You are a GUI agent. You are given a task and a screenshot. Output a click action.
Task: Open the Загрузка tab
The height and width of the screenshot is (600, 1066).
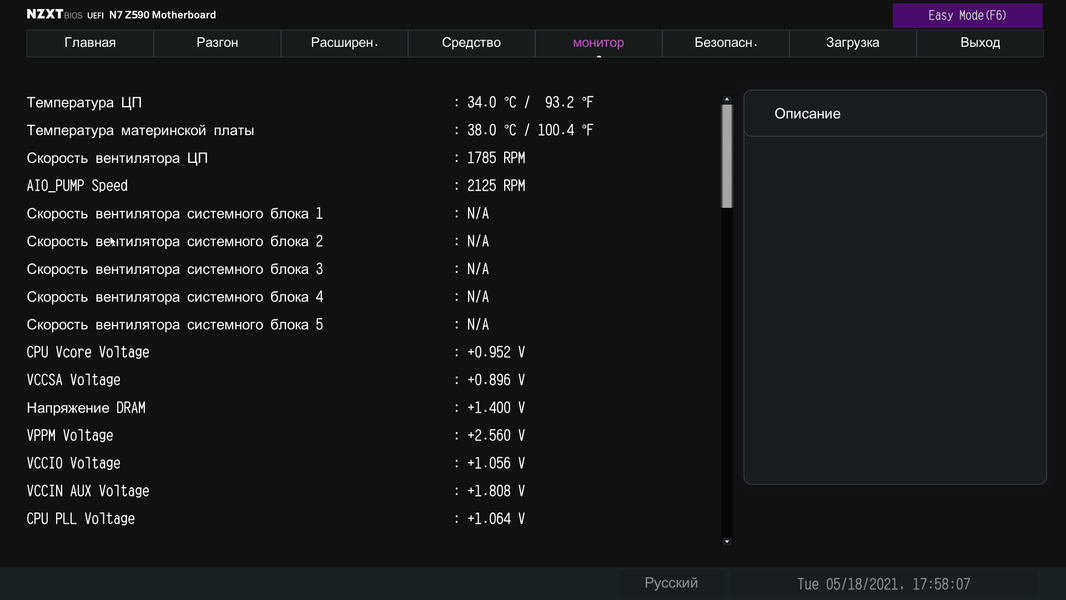pyautogui.click(x=853, y=43)
